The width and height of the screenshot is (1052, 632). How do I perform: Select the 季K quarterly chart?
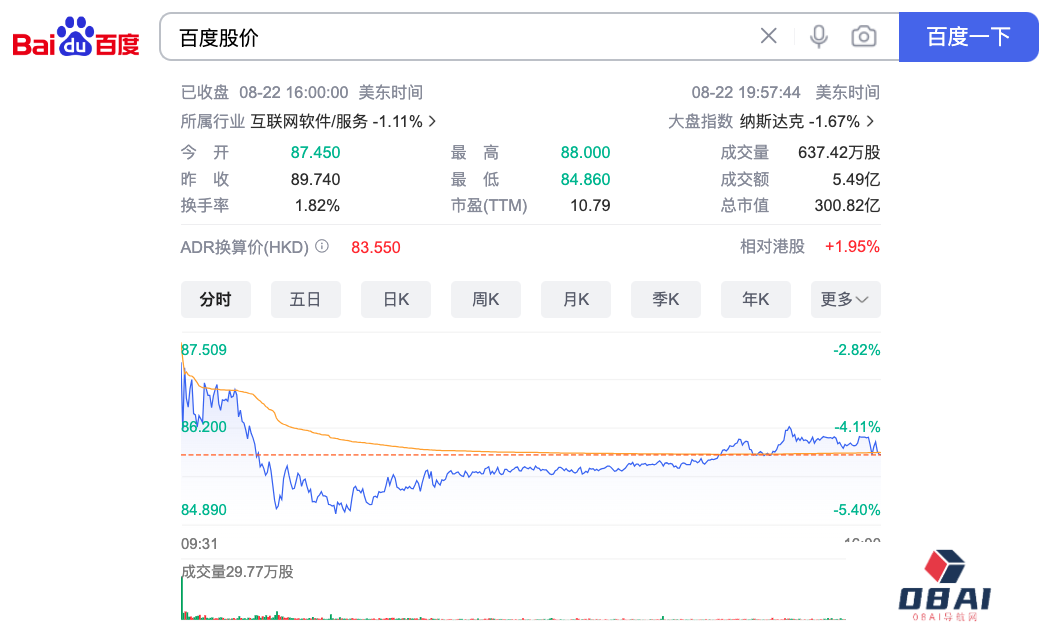(665, 299)
